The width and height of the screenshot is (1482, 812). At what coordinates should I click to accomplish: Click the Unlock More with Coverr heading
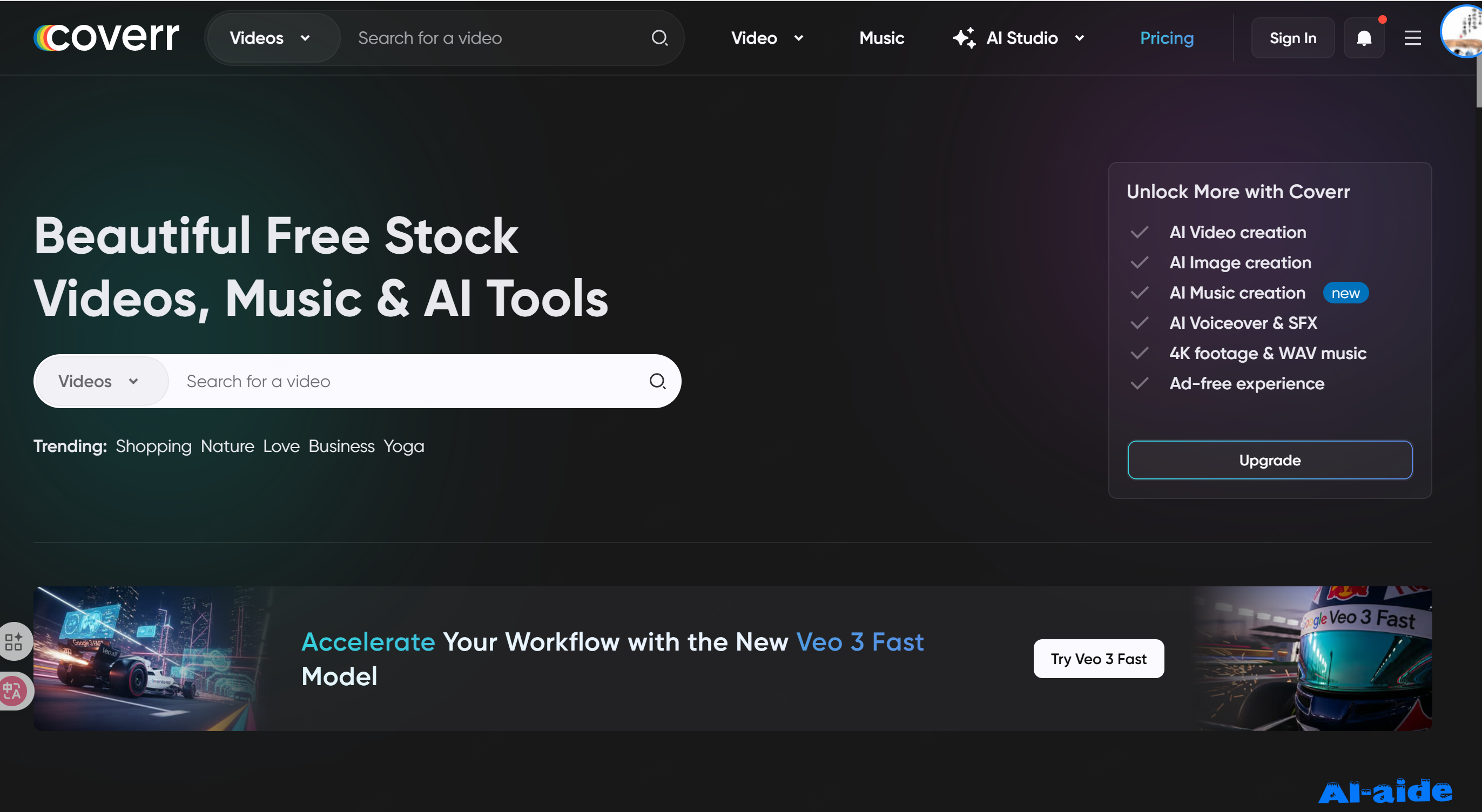point(1237,192)
